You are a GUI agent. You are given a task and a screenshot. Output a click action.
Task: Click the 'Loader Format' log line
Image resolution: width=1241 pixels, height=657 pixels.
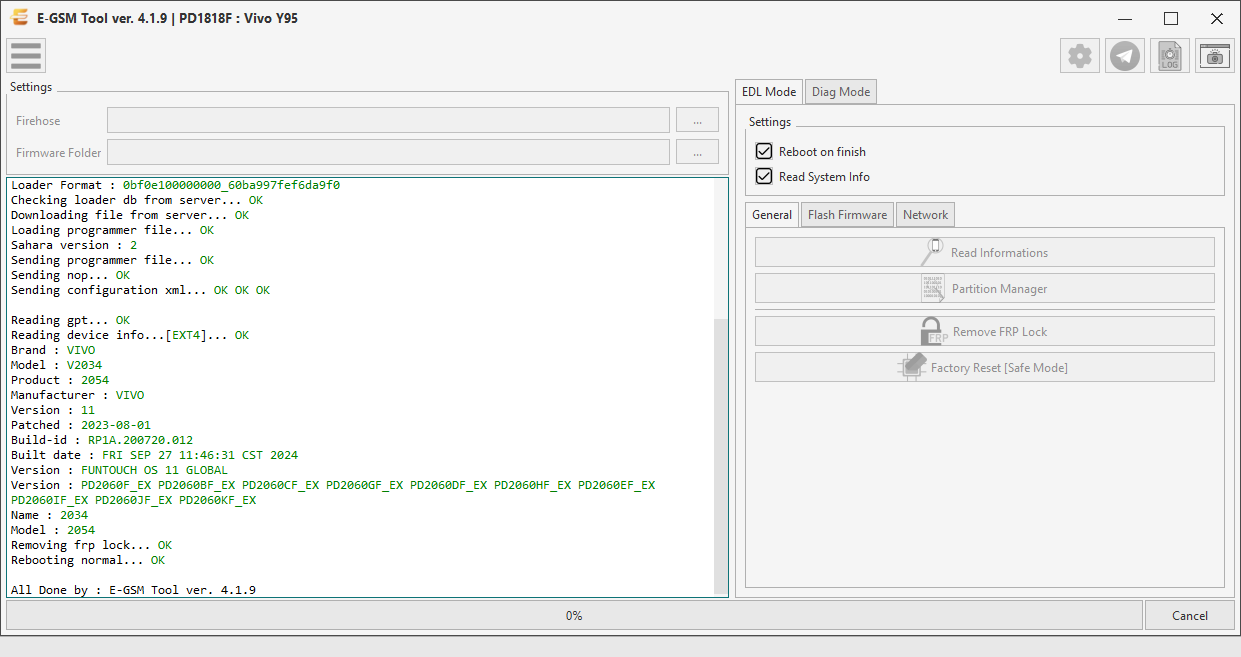[x=176, y=185]
